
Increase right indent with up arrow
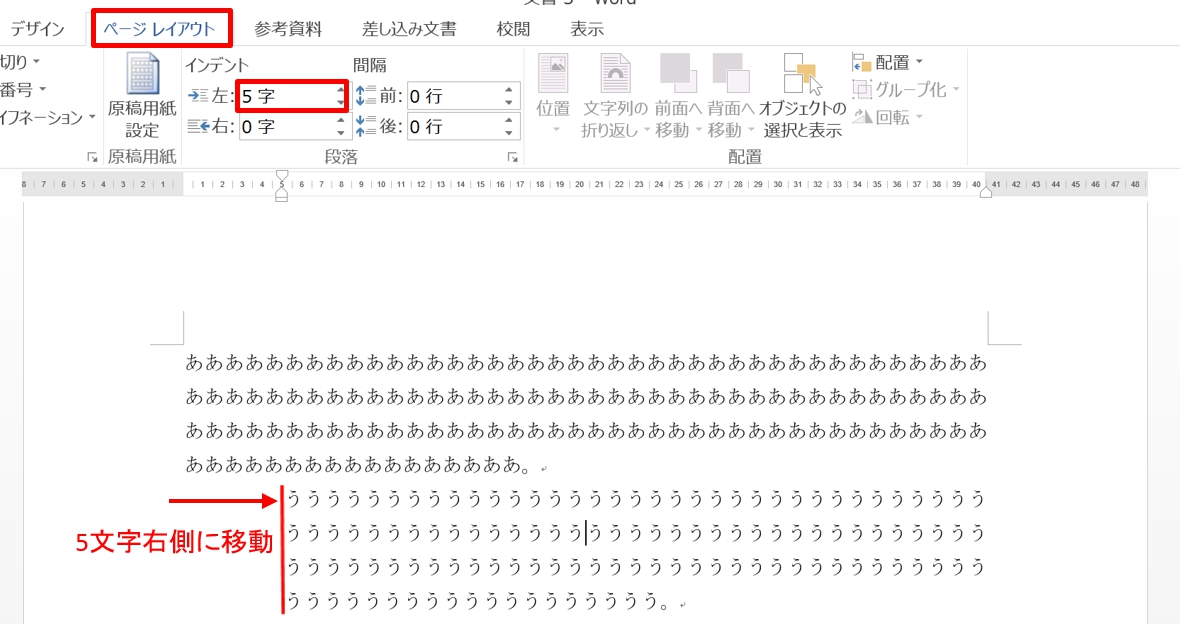pyautogui.click(x=341, y=120)
